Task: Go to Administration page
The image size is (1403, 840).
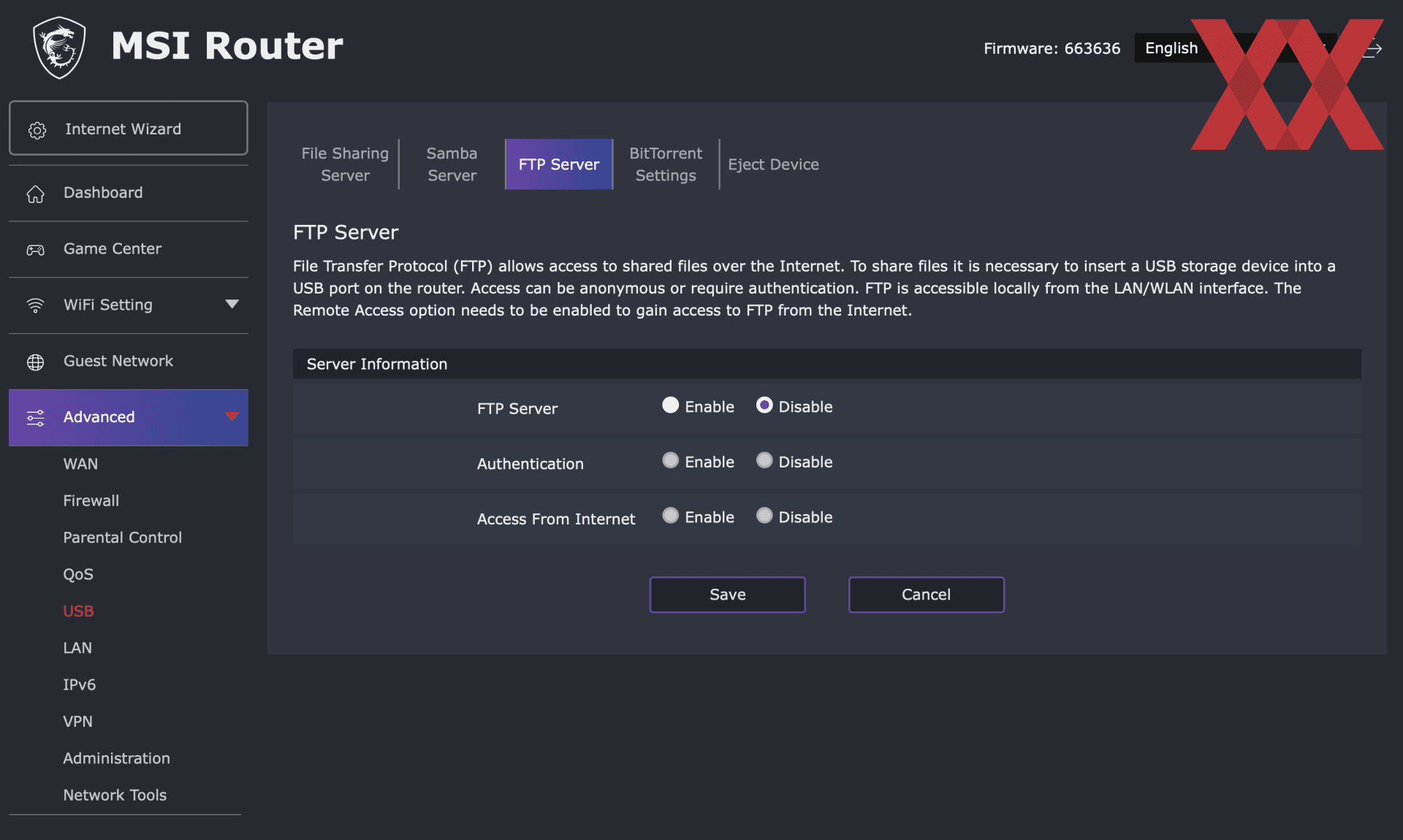Action: pyautogui.click(x=117, y=758)
